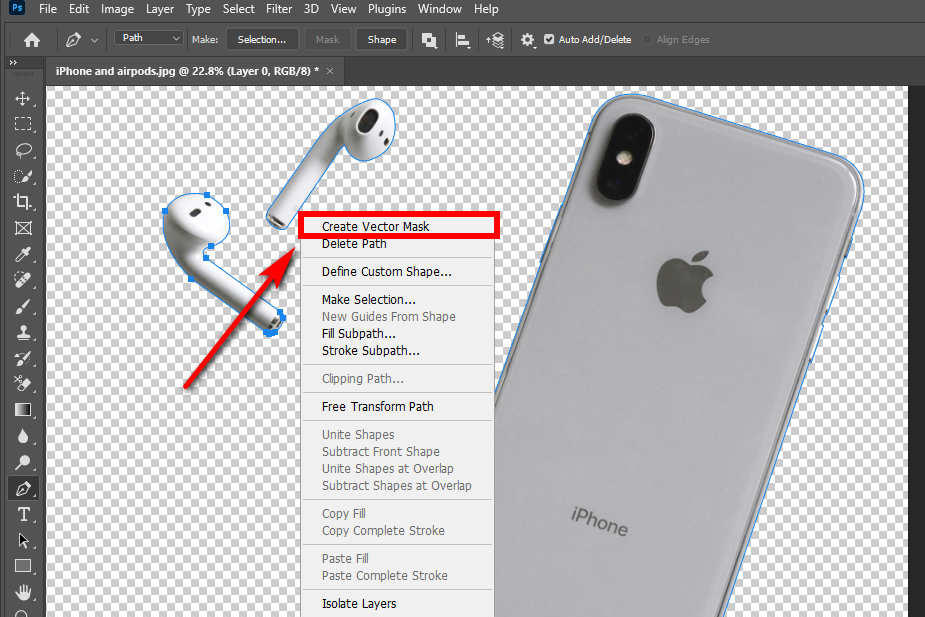
Task: Open Path operations icon in options bar
Action: click(429, 40)
